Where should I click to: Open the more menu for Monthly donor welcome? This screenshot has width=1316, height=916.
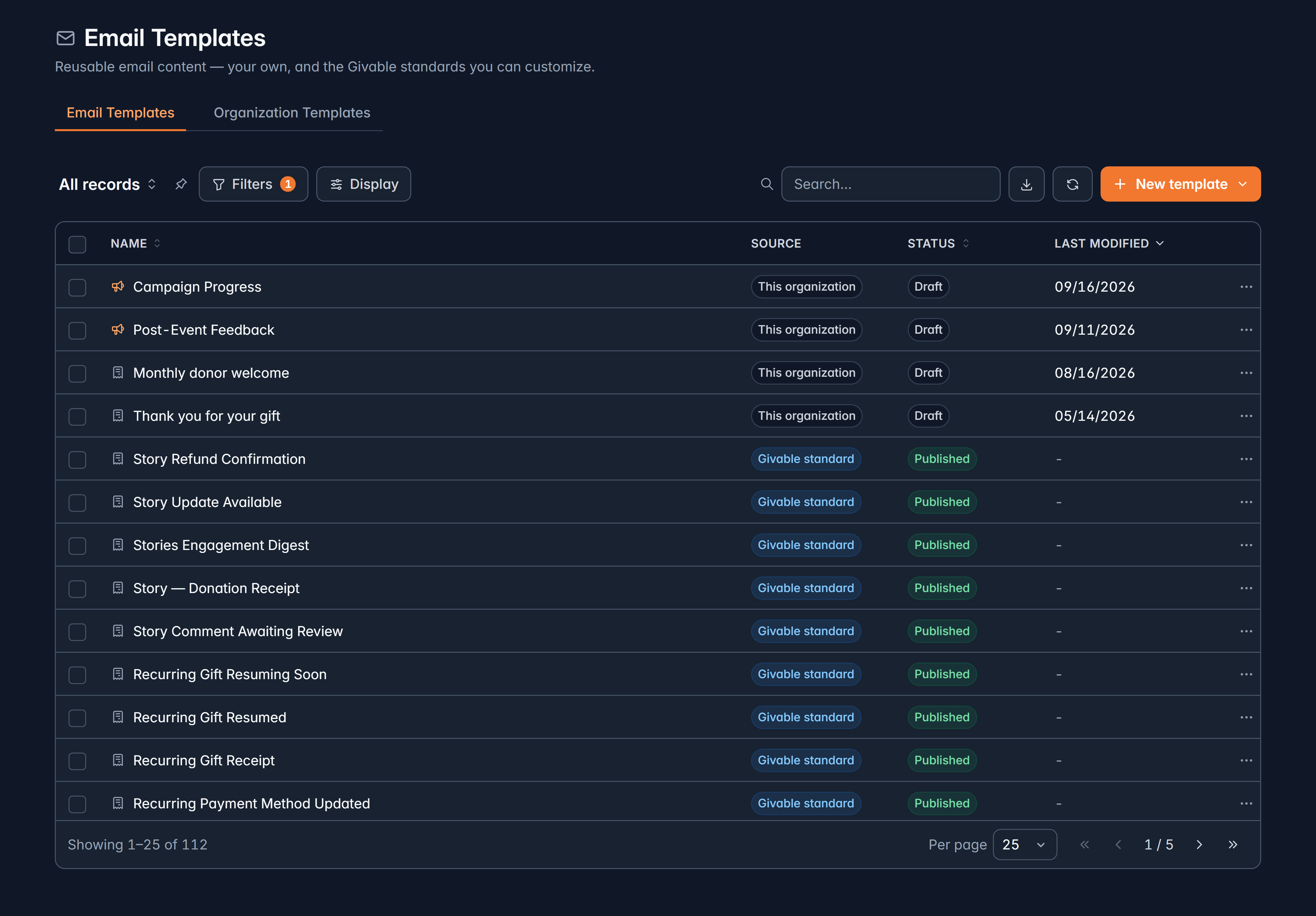pyautogui.click(x=1246, y=373)
